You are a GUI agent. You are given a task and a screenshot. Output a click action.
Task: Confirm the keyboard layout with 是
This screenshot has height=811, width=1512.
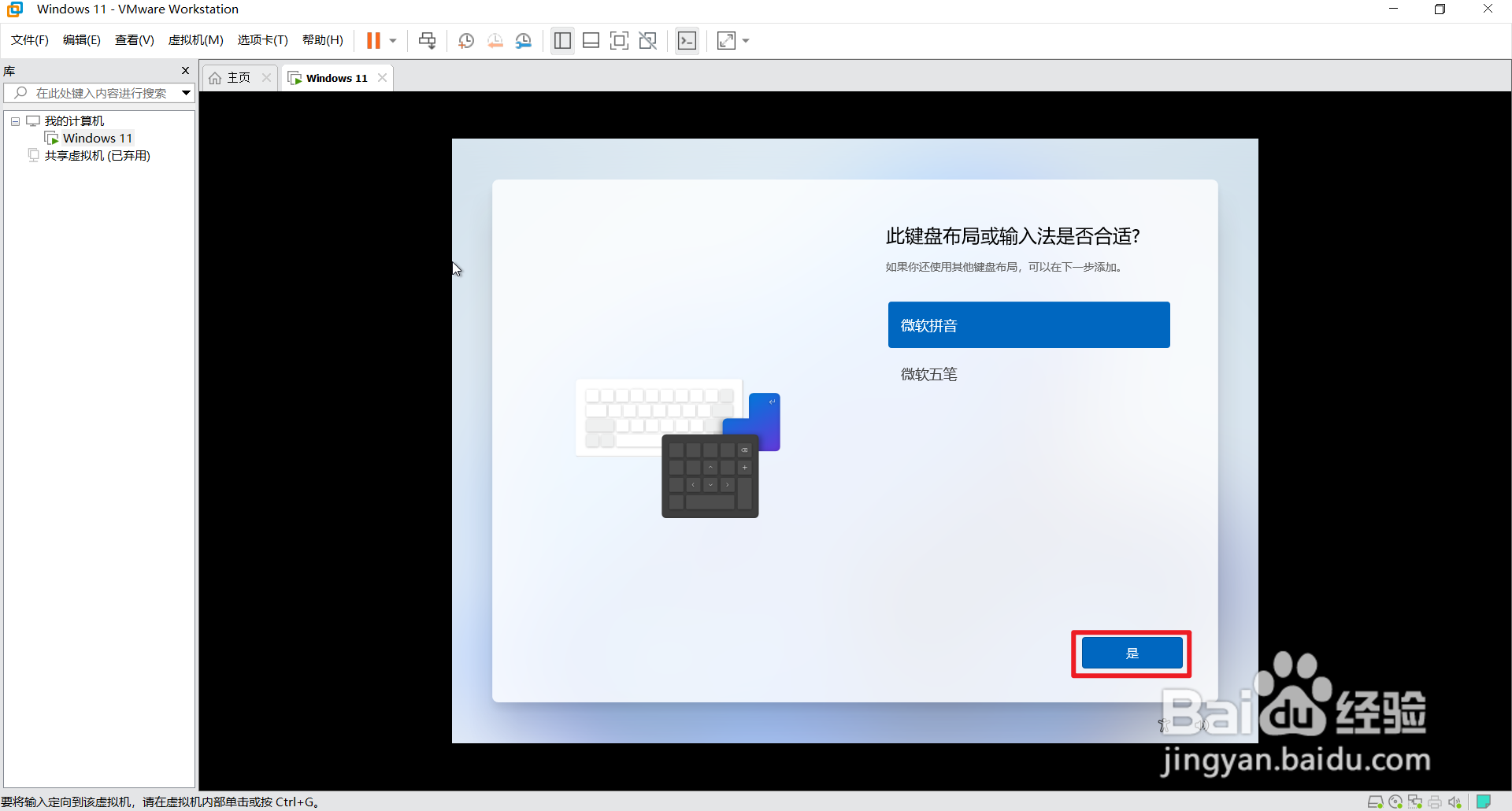coord(1132,654)
